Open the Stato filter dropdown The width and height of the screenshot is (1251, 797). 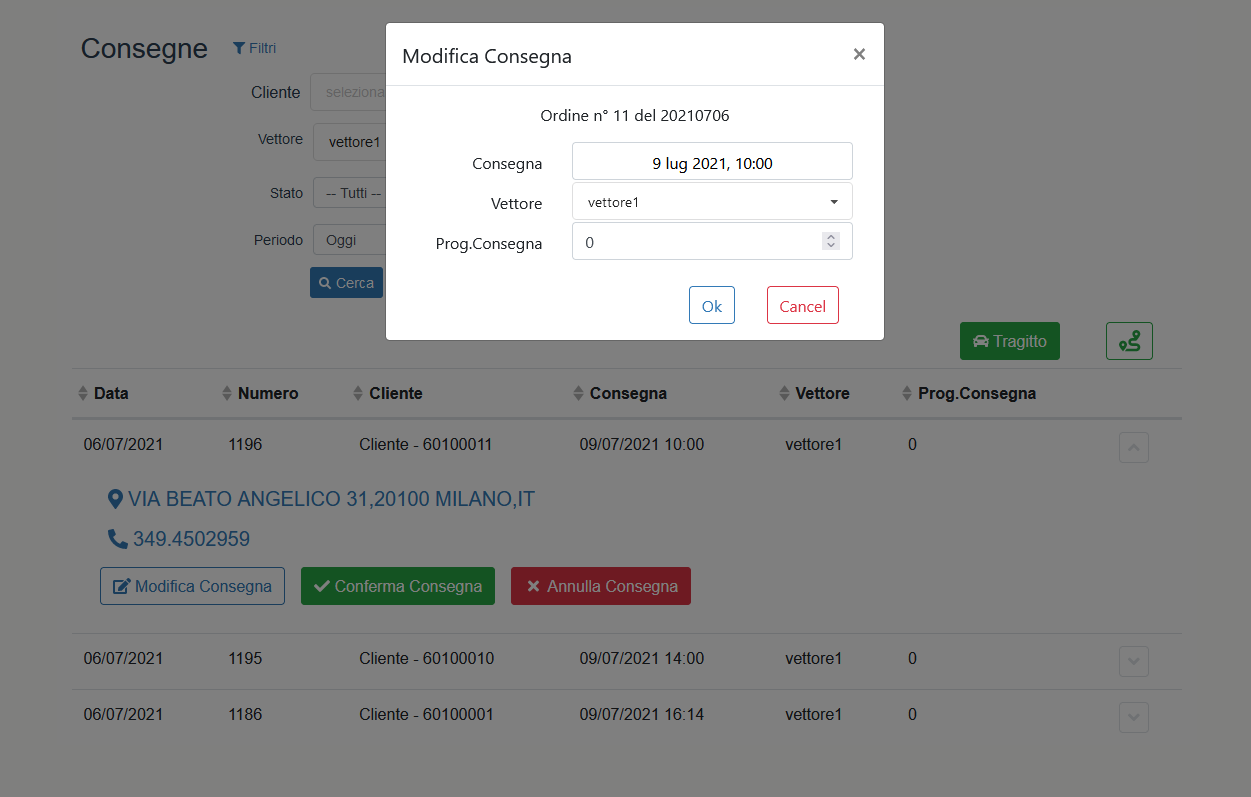(349, 193)
